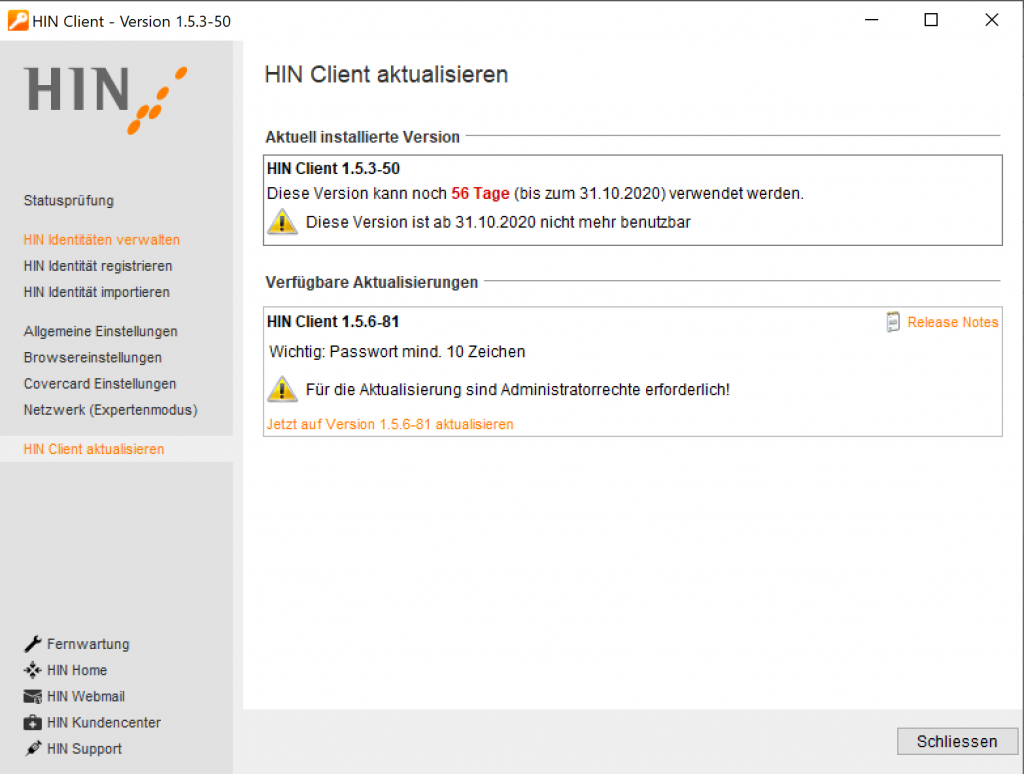The height and width of the screenshot is (774, 1024).
Task: Maximize the HIN Client window
Action: 931,20
